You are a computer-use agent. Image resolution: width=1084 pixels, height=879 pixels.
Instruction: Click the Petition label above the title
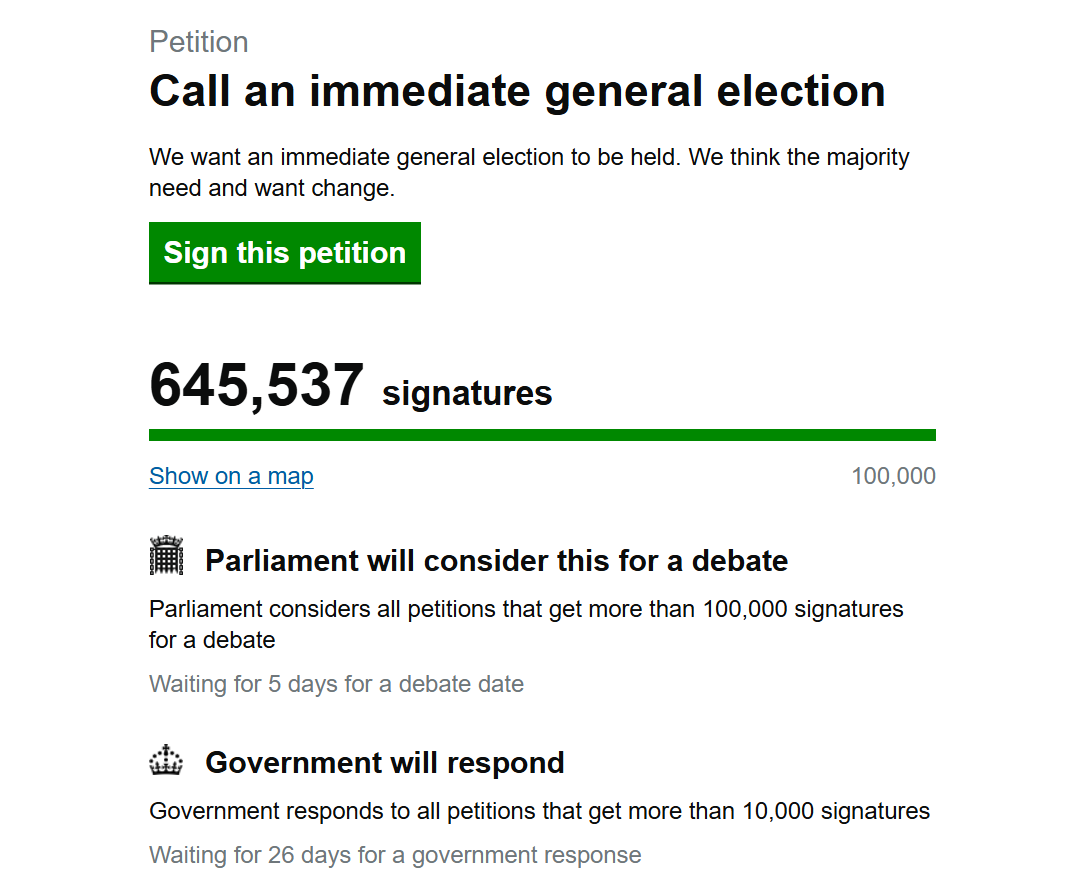pyautogui.click(x=199, y=42)
